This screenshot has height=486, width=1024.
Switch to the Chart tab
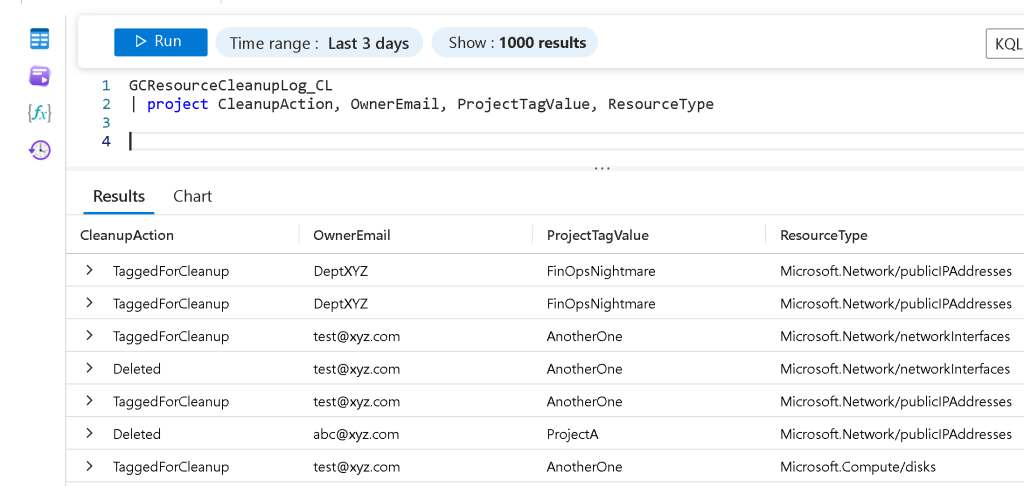pyautogui.click(x=192, y=196)
